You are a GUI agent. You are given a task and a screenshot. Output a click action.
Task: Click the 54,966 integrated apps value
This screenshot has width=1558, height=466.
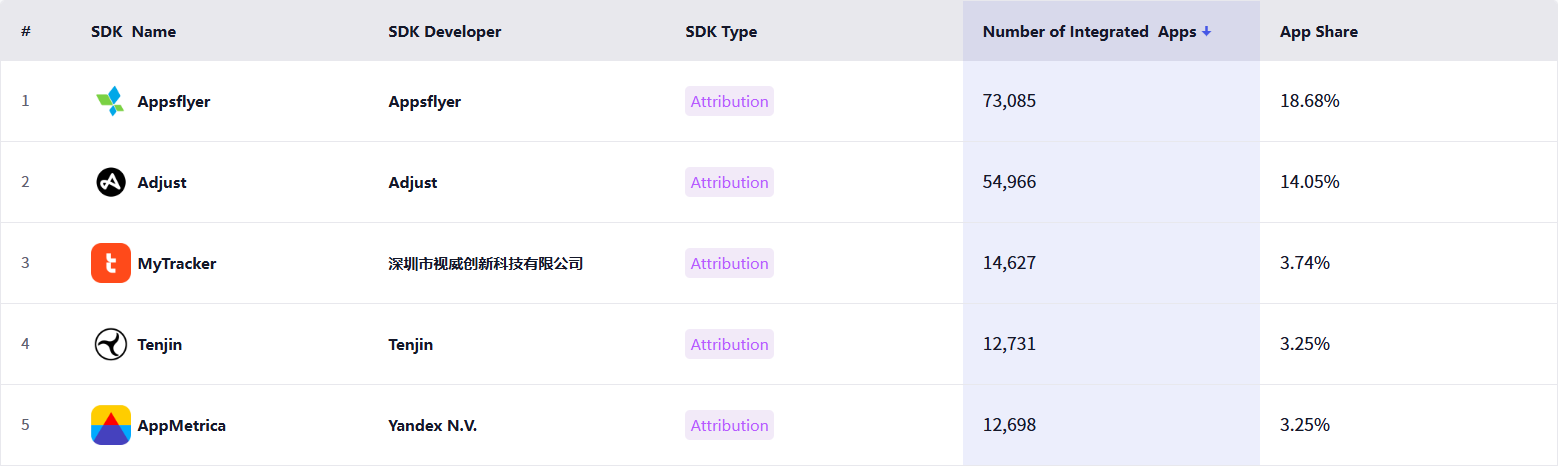tap(1010, 182)
